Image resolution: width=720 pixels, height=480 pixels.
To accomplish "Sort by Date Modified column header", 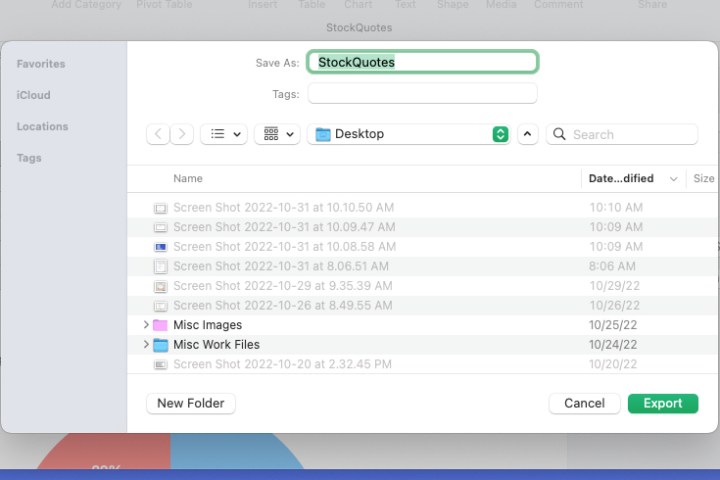I will pos(621,179).
